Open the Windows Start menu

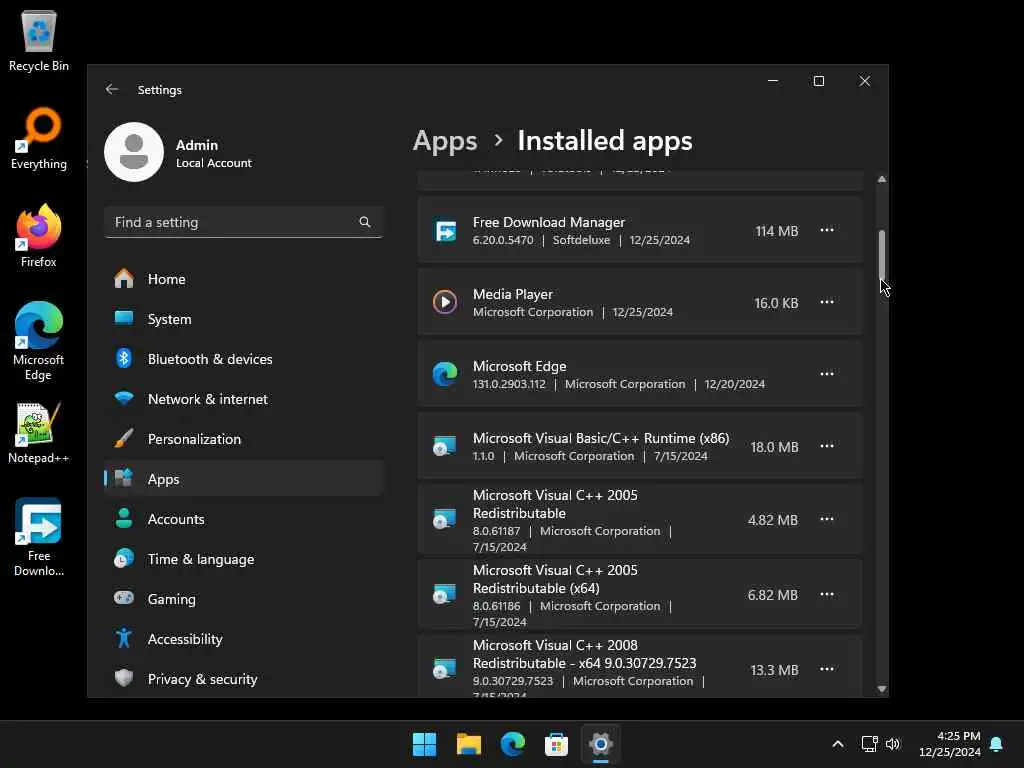pos(424,744)
